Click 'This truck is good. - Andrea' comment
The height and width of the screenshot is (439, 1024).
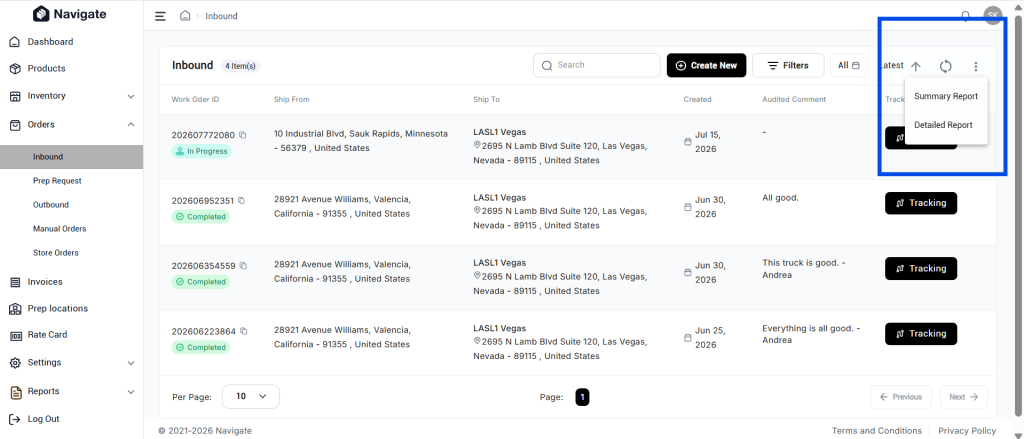tap(804, 268)
